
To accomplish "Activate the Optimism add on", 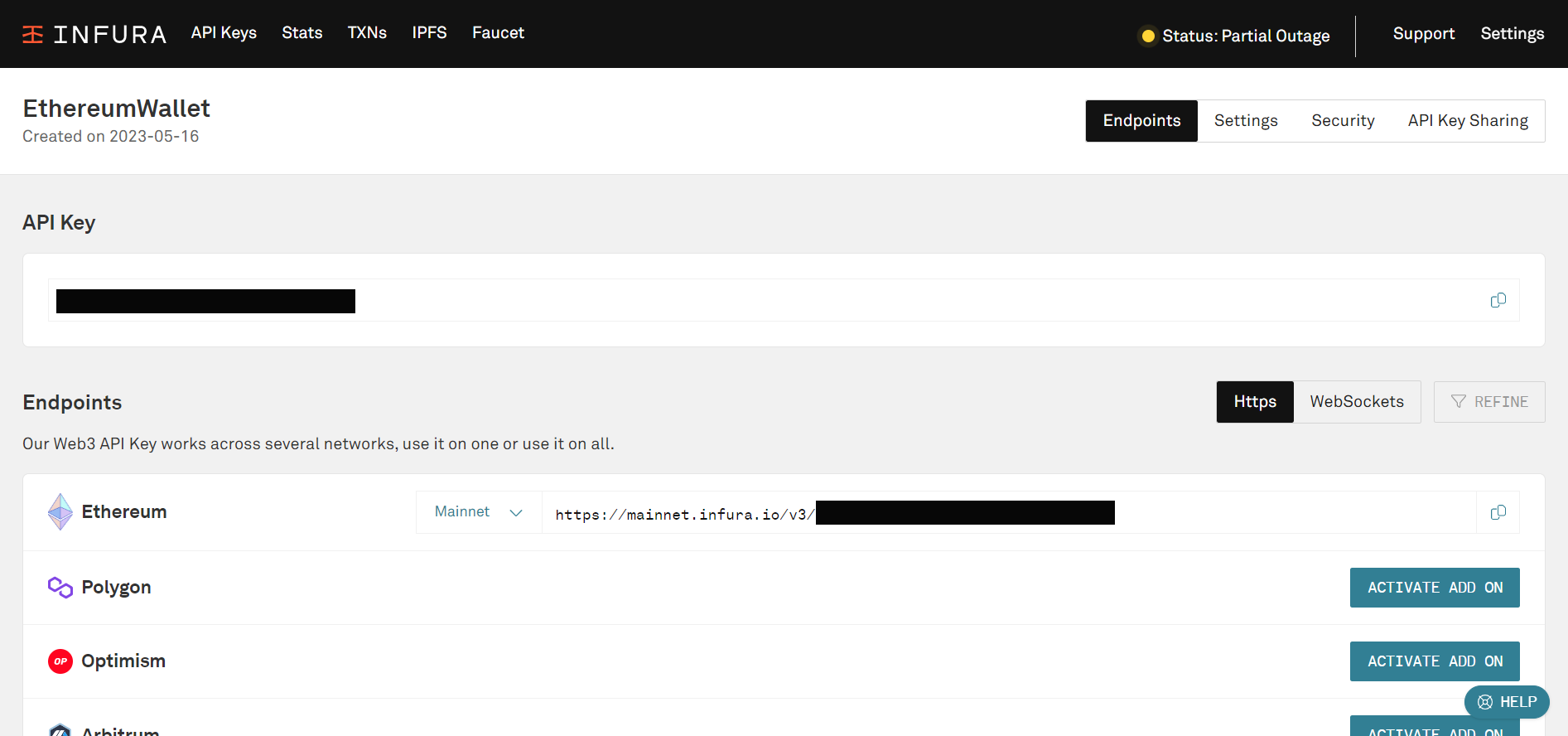I will pos(1435,661).
